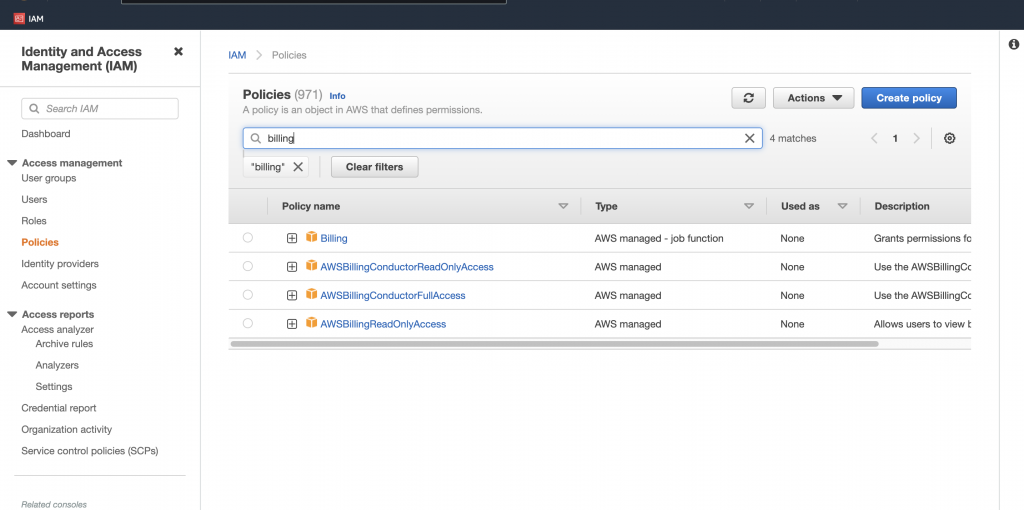Click the Create policy button

coord(908,98)
